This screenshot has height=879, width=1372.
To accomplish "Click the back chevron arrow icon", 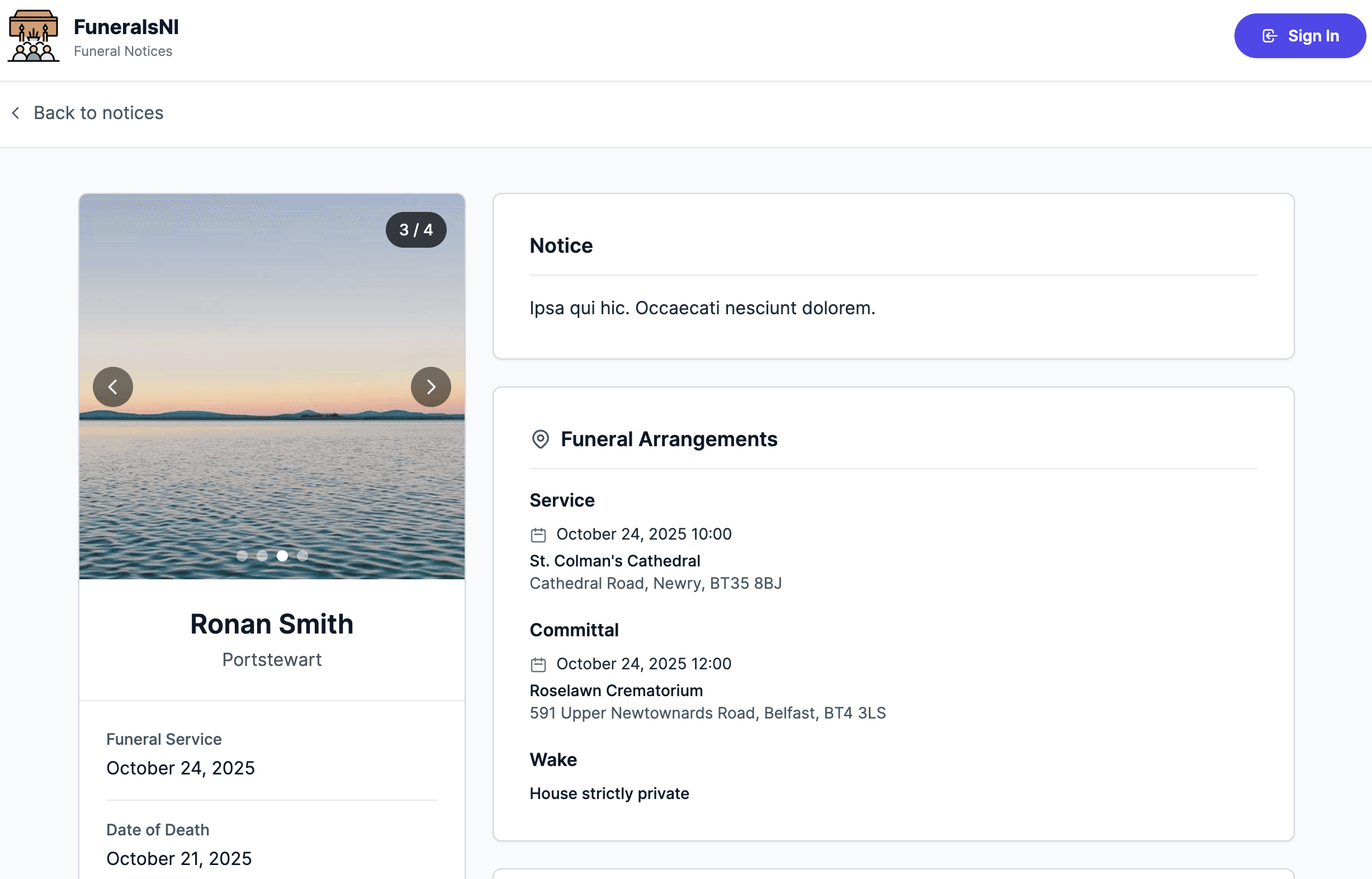I will [x=16, y=113].
